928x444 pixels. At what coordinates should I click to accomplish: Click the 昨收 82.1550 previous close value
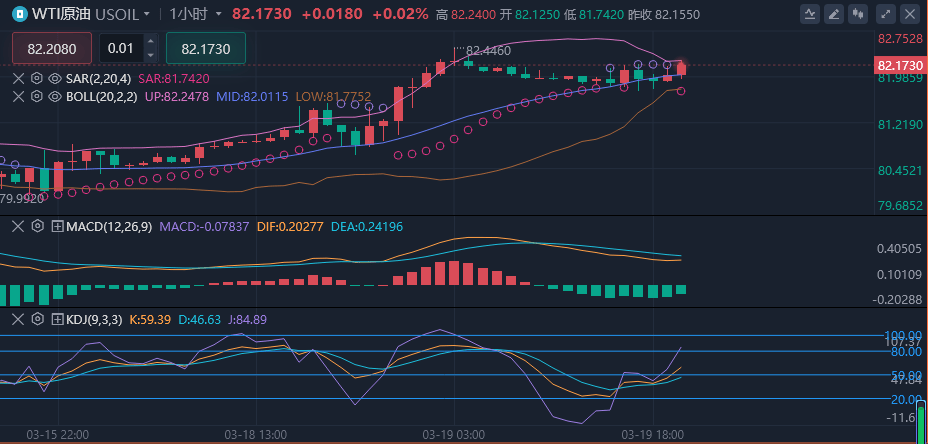click(x=663, y=14)
